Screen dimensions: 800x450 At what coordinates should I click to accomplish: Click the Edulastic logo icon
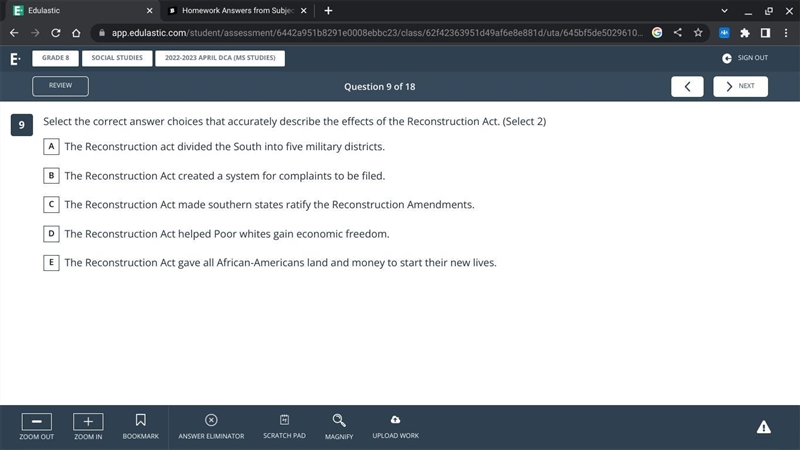coord(15,59)
